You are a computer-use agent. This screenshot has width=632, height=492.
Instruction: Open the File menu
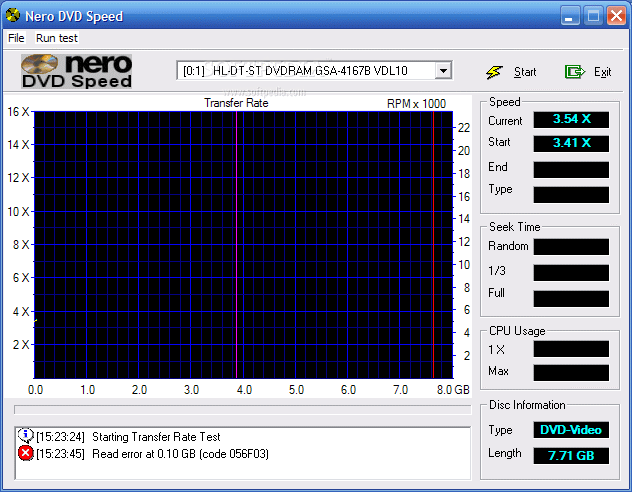click(16, 38)
